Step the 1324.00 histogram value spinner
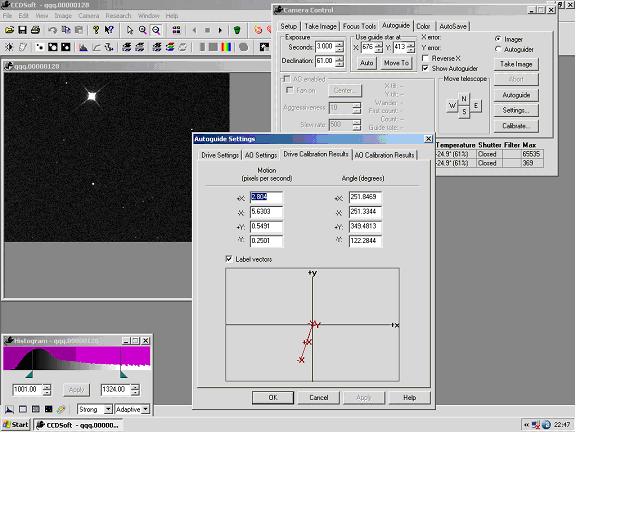This screenshot has height=512, width=640. 135,390
